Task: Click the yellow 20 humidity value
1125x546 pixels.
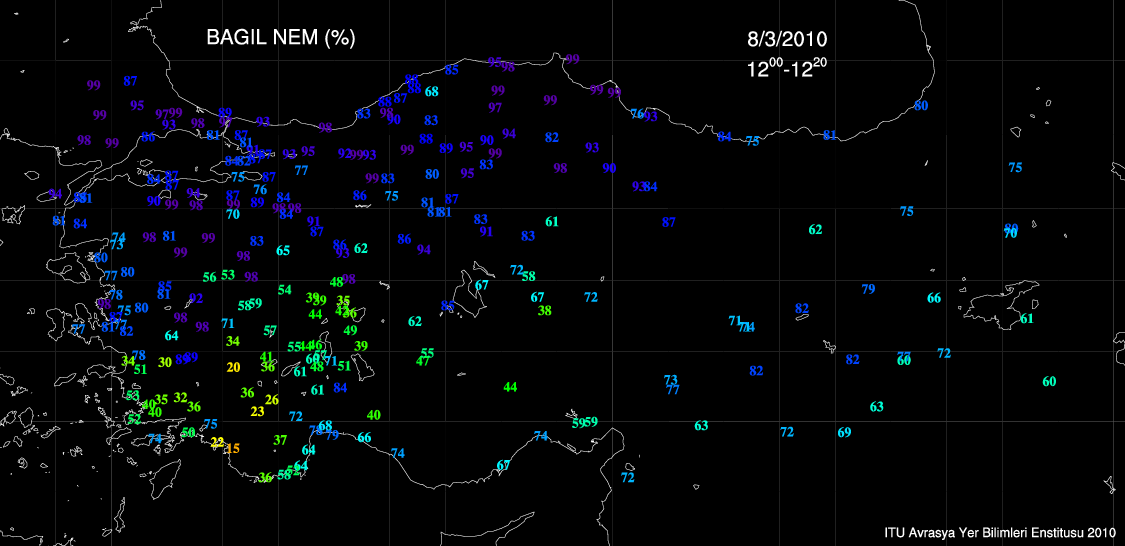Action: pyautogui.click(x=233, y=367)
